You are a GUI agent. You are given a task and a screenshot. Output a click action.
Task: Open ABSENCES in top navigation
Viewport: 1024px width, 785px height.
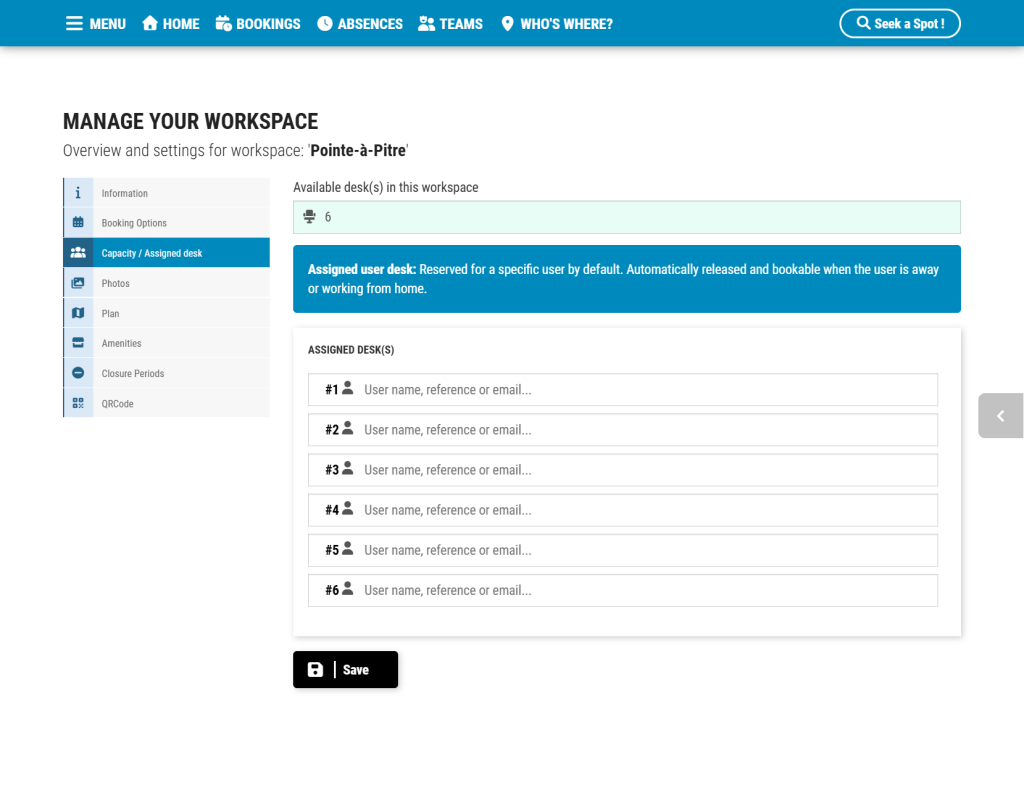[360, 24]
